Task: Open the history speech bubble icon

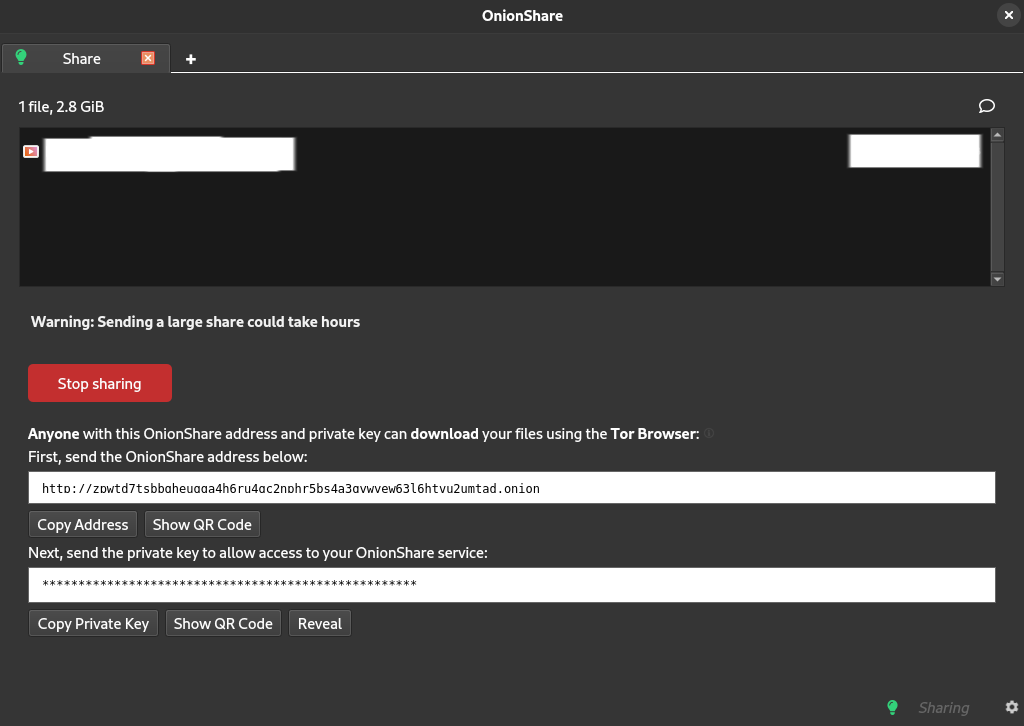Action: click(986, 106)
